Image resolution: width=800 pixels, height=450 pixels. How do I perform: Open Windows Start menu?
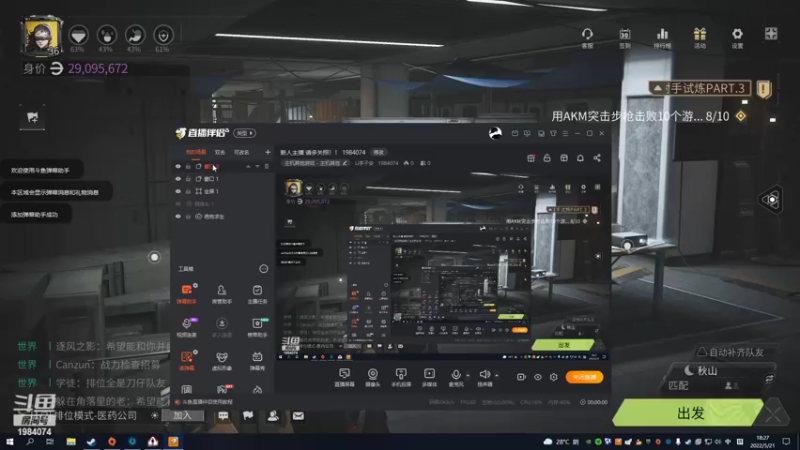pos(9,442)
